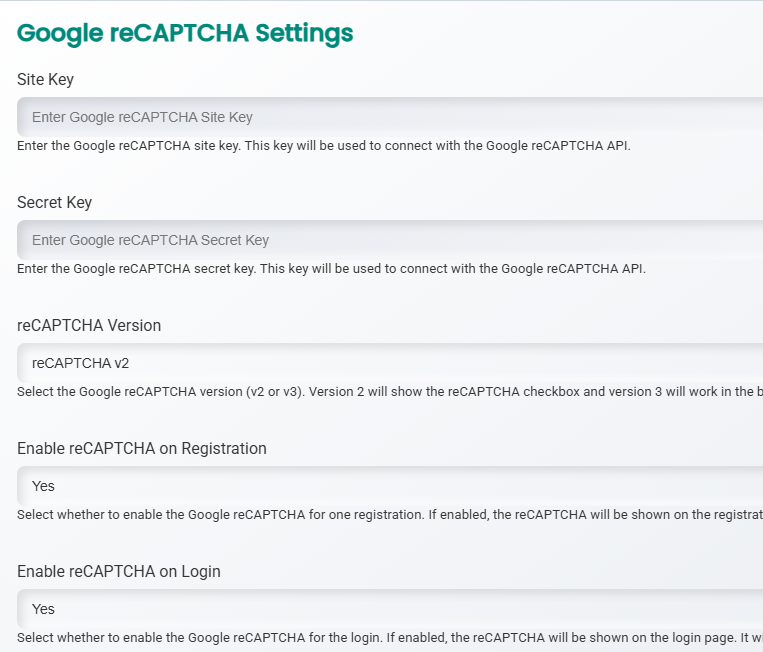Click 'Yes' value under Login setting
The height and width of the screenshot is (652, 763).
tap(43, 609)
